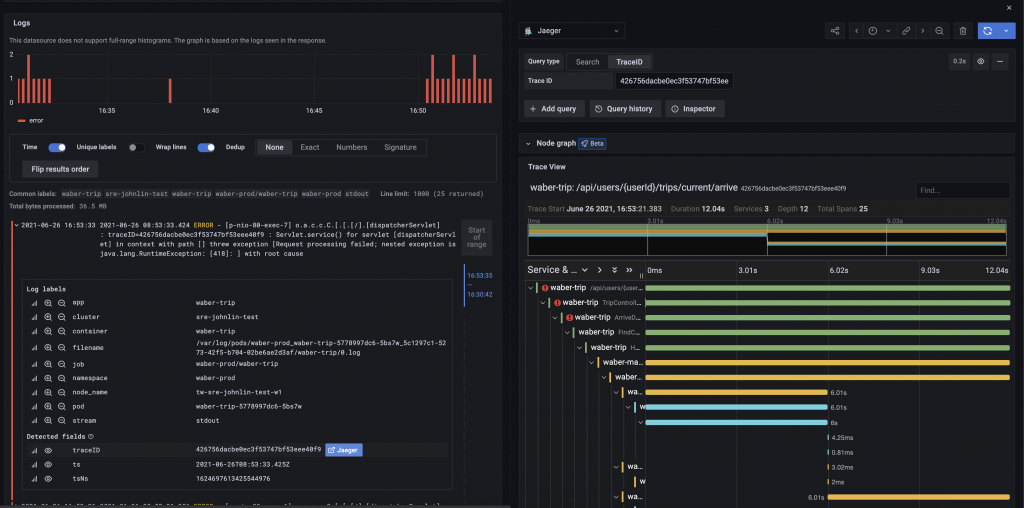This screenshot has height=508, width=1024.
Task: Click the link (sync time) icon
Action: 906,31
